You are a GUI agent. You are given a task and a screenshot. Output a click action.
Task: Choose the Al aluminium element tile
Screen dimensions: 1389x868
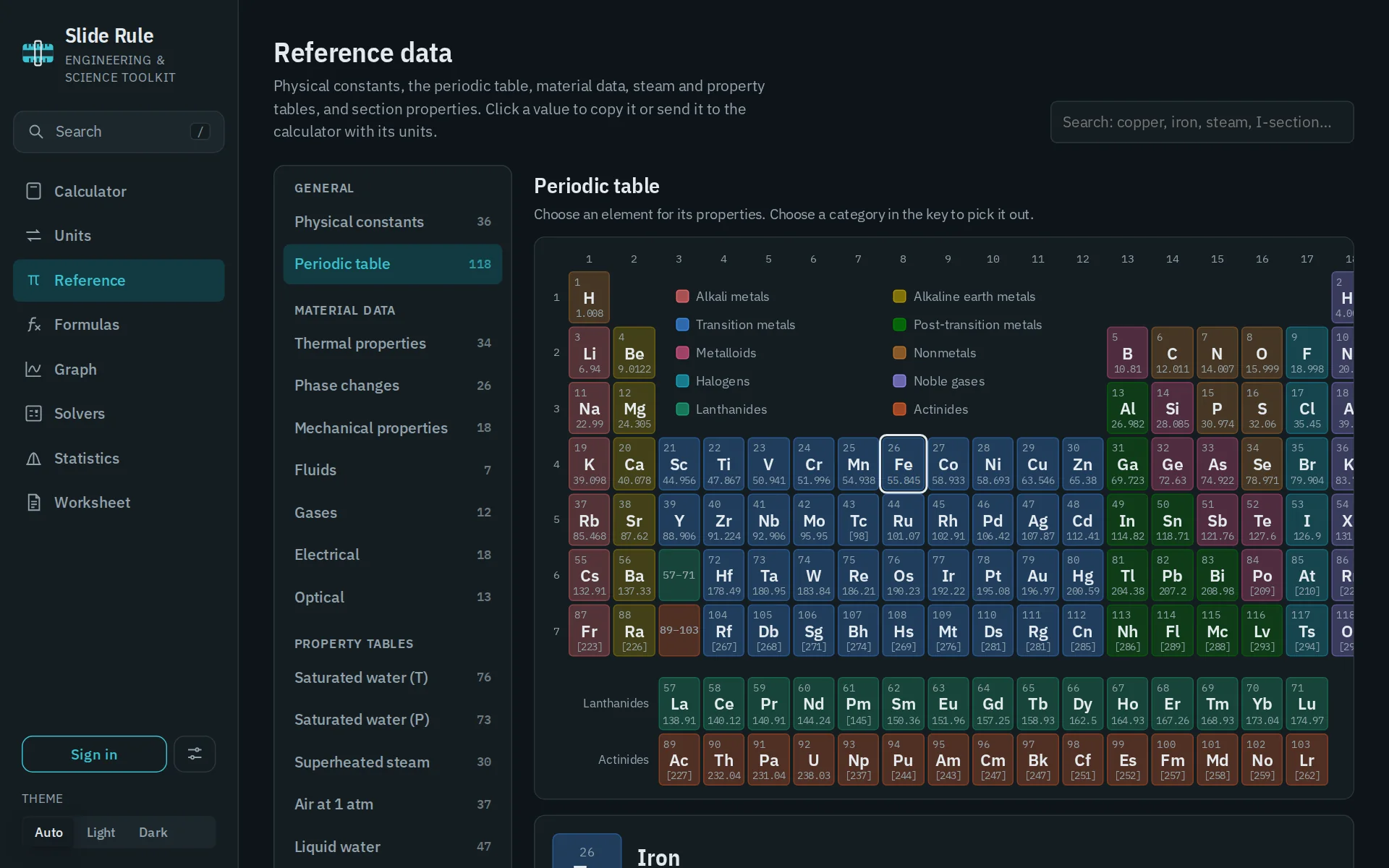[x=1127, y=409]
